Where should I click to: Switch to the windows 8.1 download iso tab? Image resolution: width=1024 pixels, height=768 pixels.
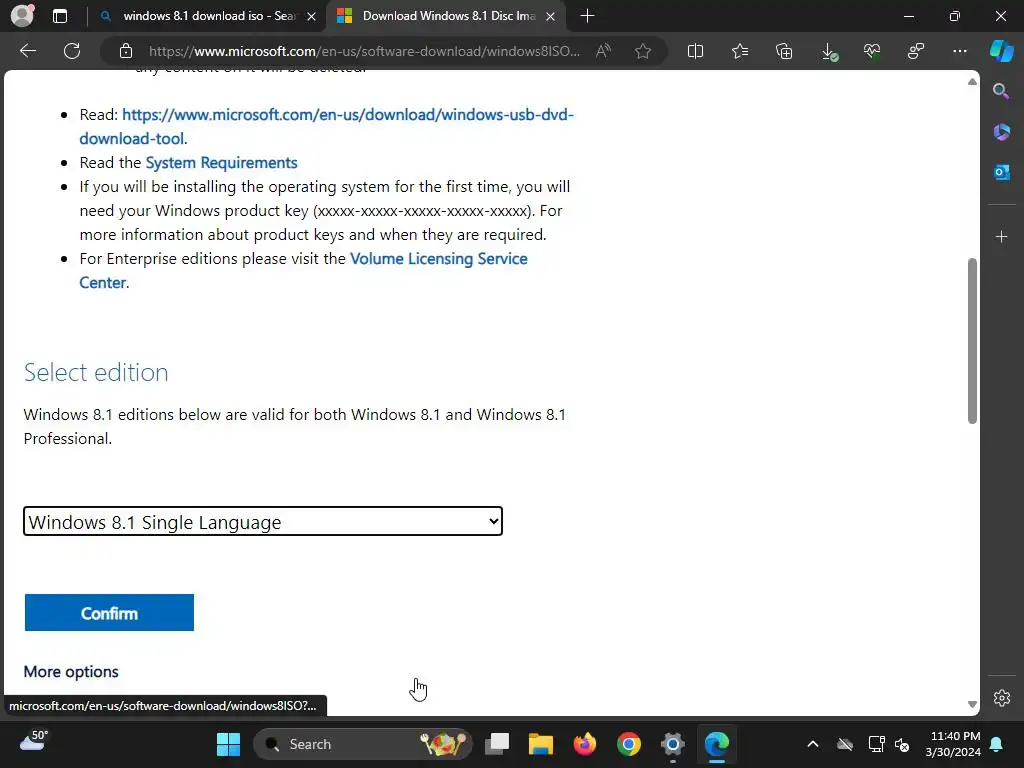click(x=207, y=16)
